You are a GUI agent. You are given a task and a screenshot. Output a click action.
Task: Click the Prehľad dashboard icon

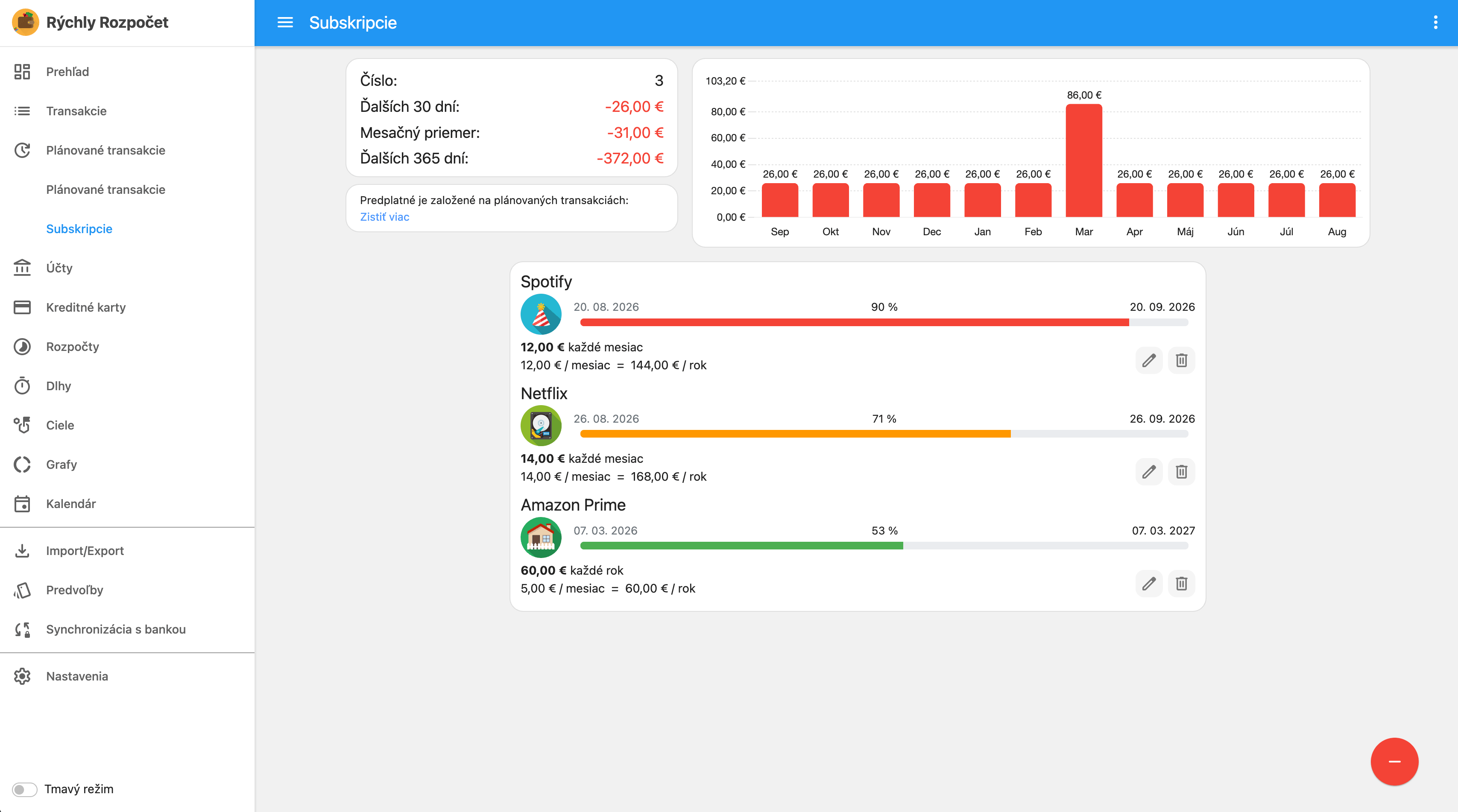point(22,72)
